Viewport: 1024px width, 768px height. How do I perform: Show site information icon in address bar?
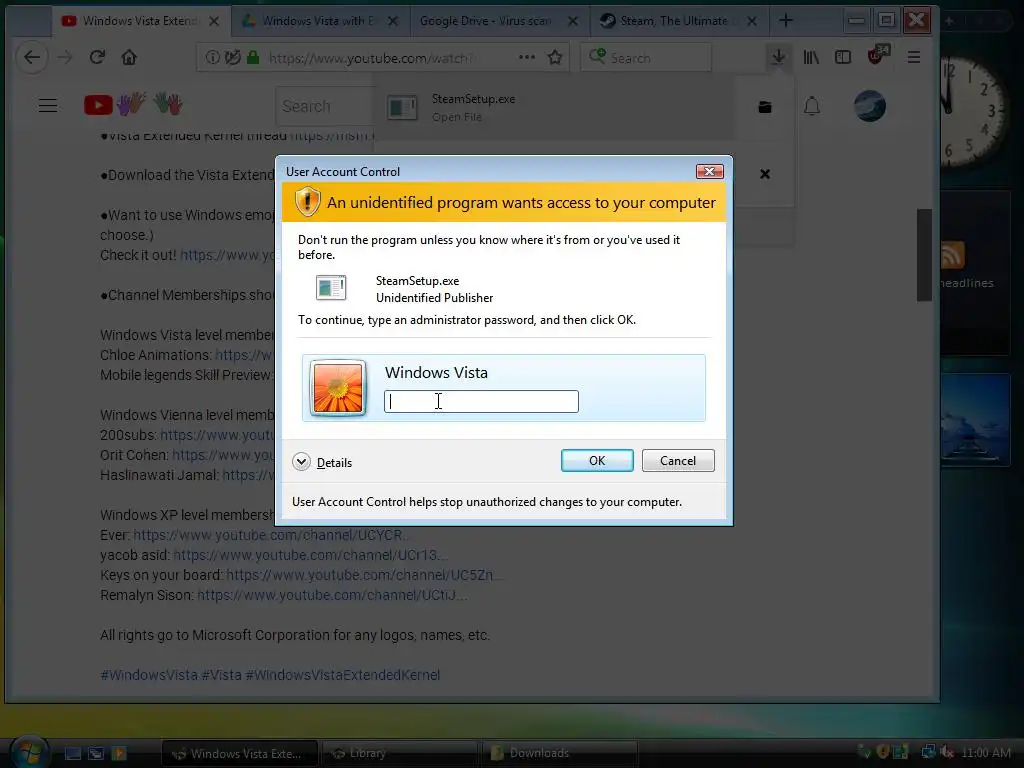(x=212, y=57)
